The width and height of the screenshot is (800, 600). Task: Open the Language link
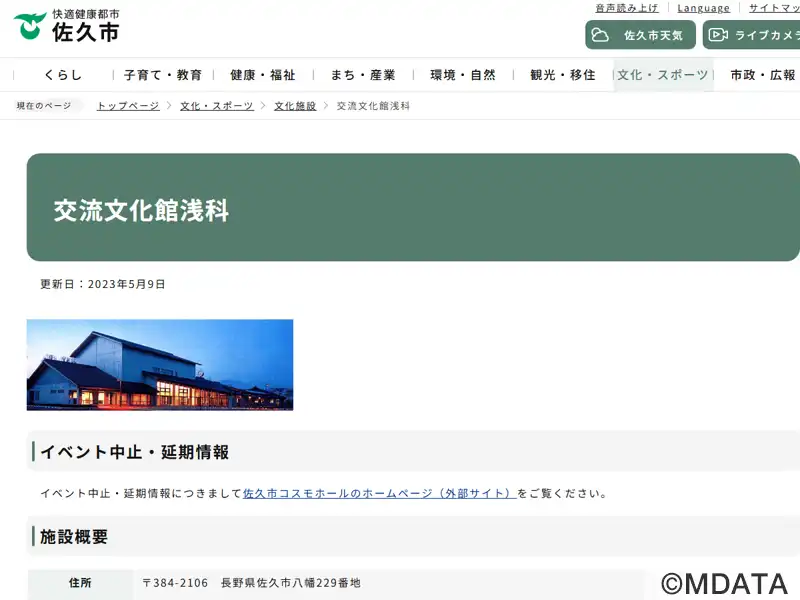(x=704, y=8)
